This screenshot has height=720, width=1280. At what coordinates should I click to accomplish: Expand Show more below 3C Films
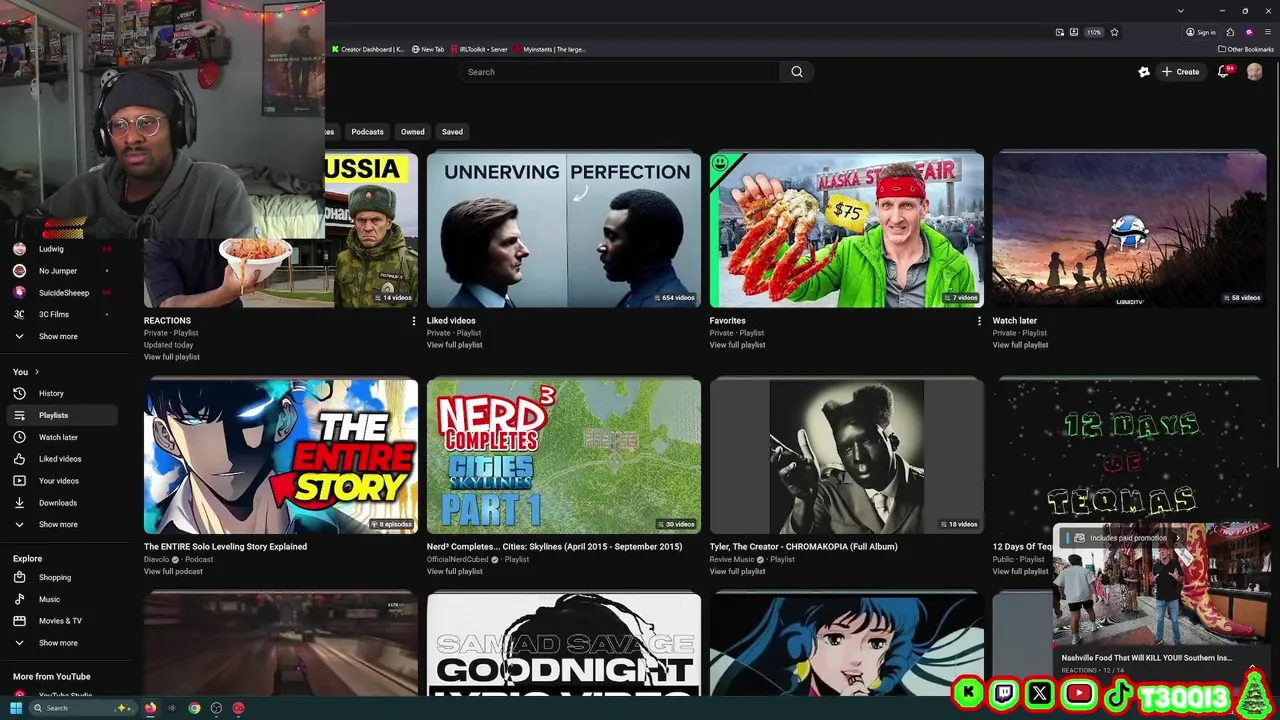(64, 337)
